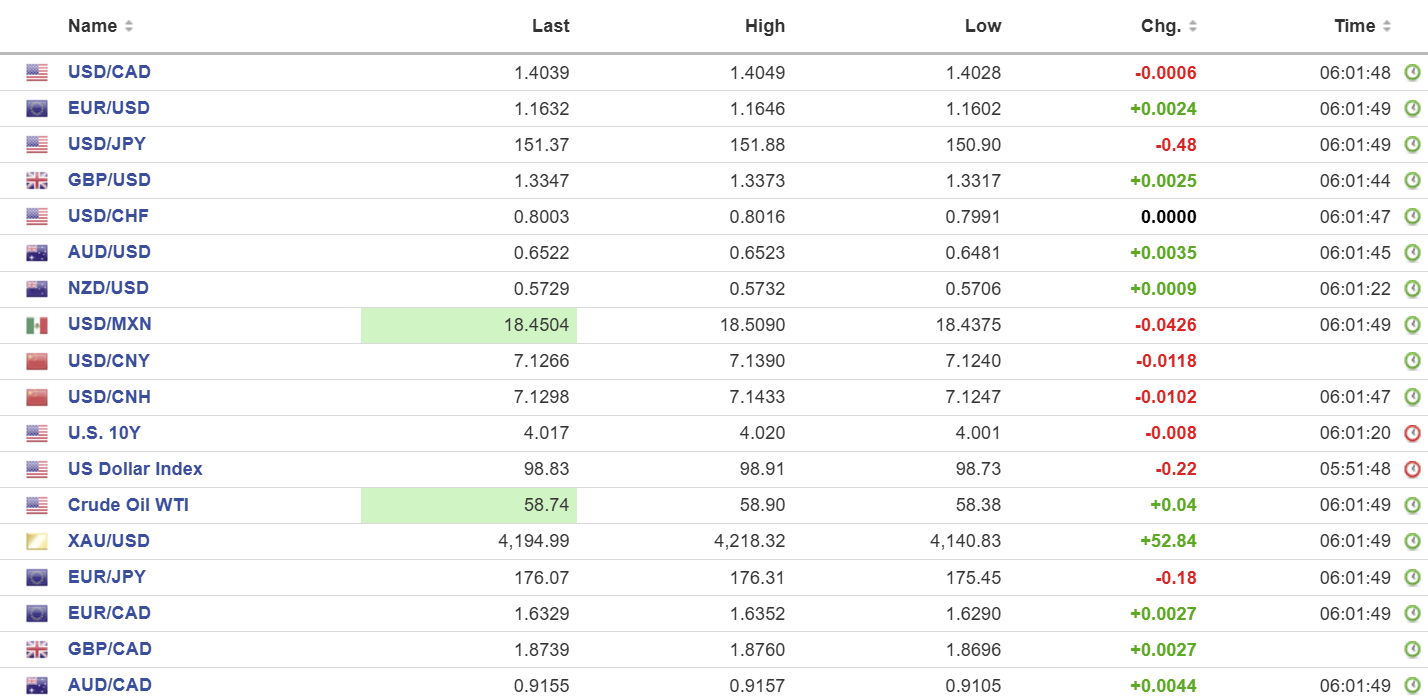Click the red clock icon for US Dollar Index
The width and height of the screenshot is (1428, 700).
point(1412,469)
